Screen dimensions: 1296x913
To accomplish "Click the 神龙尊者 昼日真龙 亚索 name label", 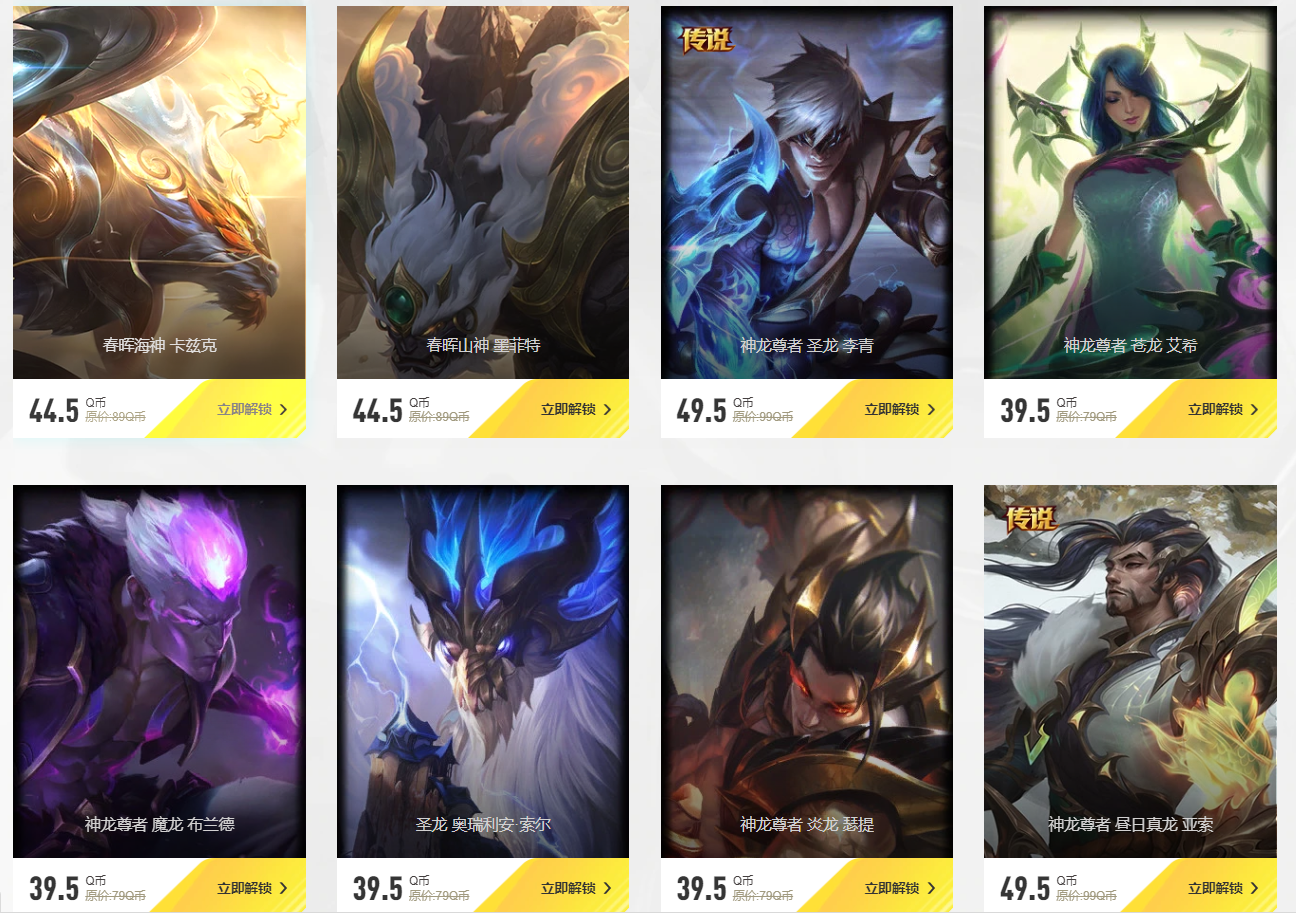I will pyautogui.click(x=1130, y=825).
